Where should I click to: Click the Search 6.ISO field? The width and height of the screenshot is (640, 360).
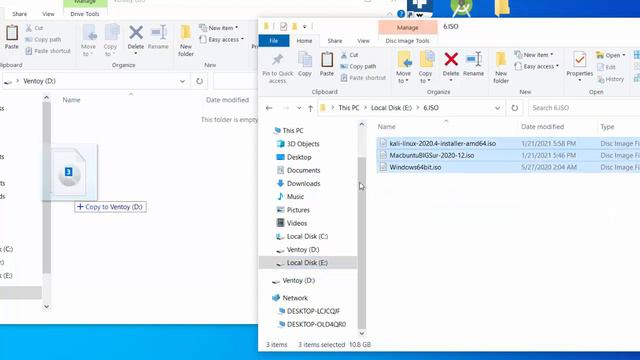(584, 108)
